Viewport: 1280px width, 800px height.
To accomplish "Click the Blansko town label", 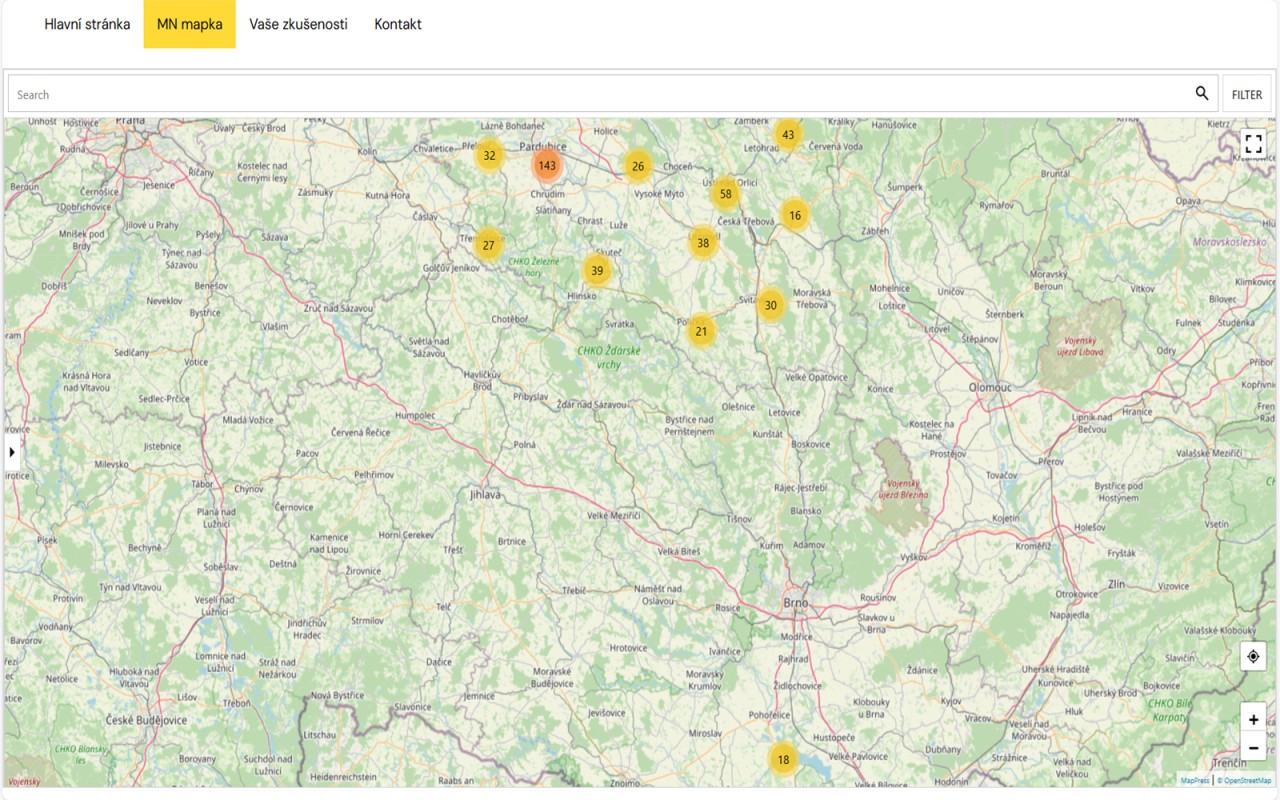I will tap(806, 509).
